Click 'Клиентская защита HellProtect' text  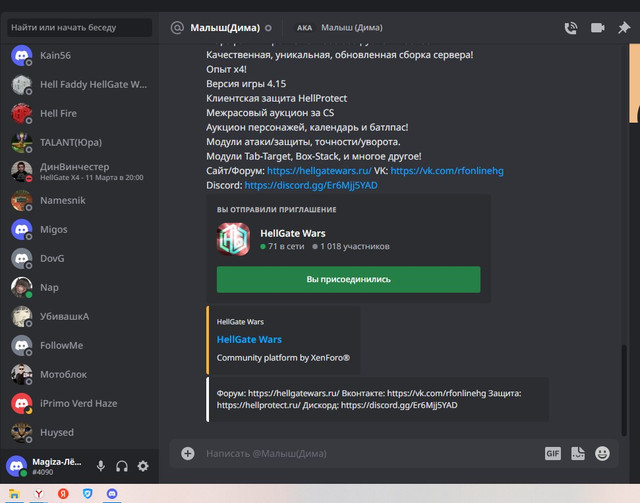(276, 98)
